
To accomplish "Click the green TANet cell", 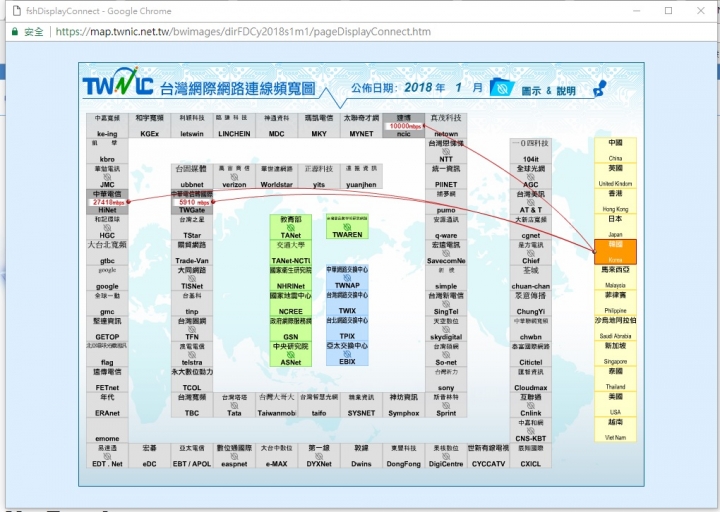I will (x=291, y=227).
